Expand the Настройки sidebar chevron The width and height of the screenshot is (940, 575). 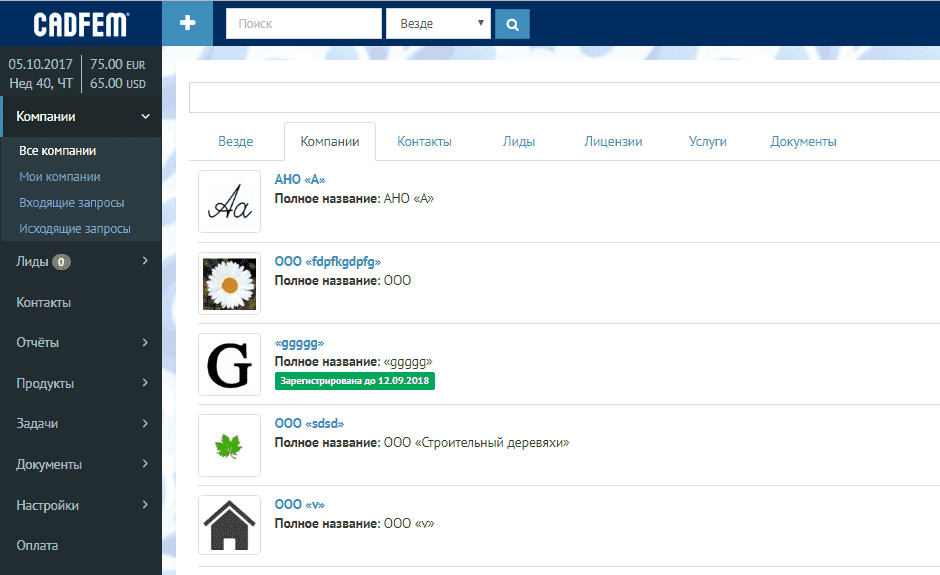[145, 505]
